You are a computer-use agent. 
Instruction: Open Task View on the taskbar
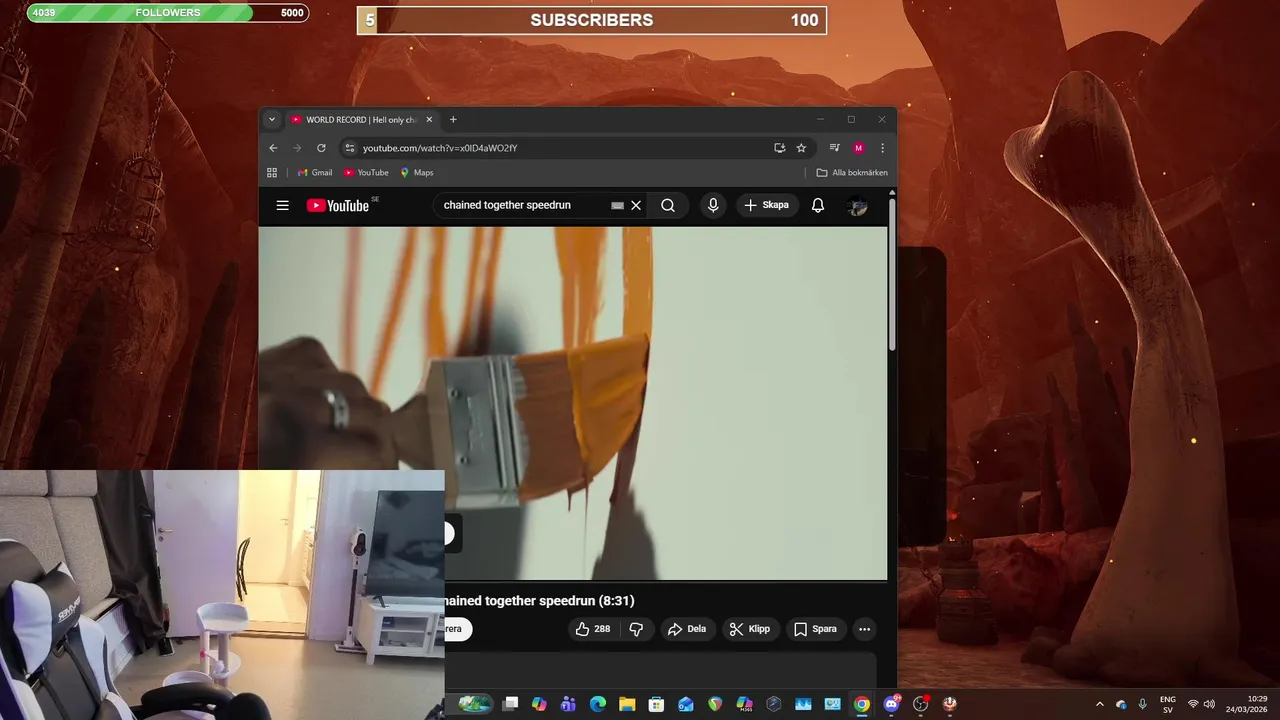[x=510, y=704]
